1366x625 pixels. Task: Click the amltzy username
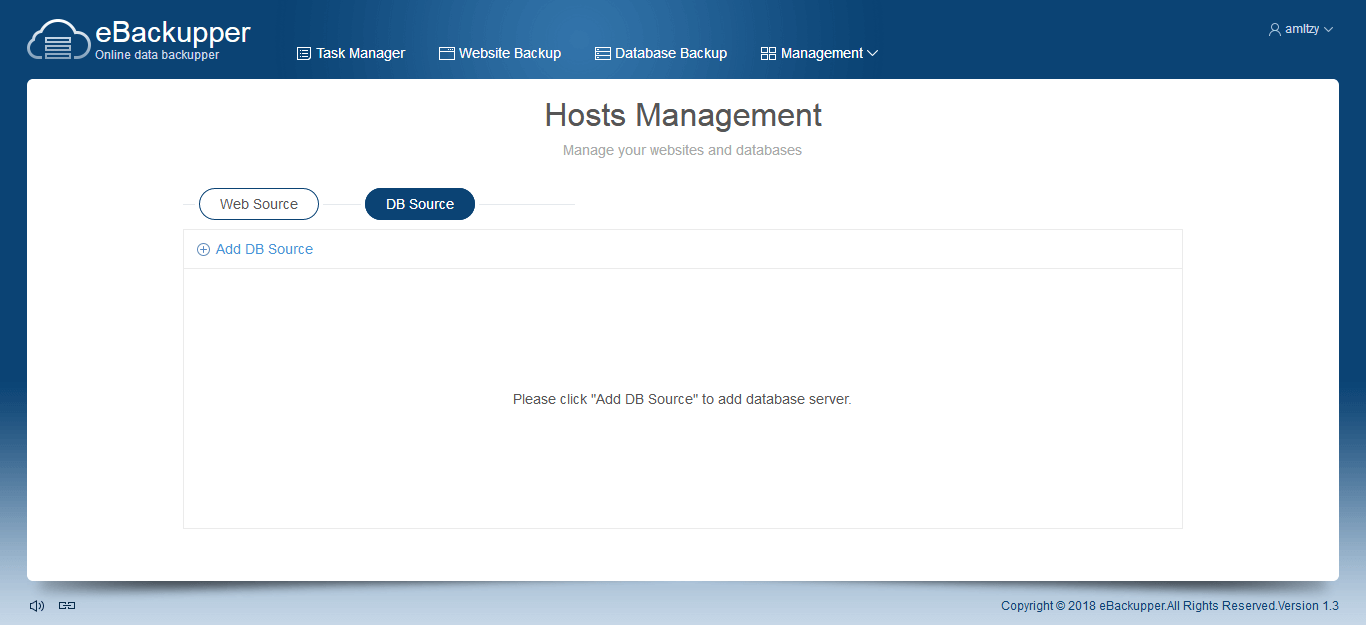click(x=1302, y=30)
